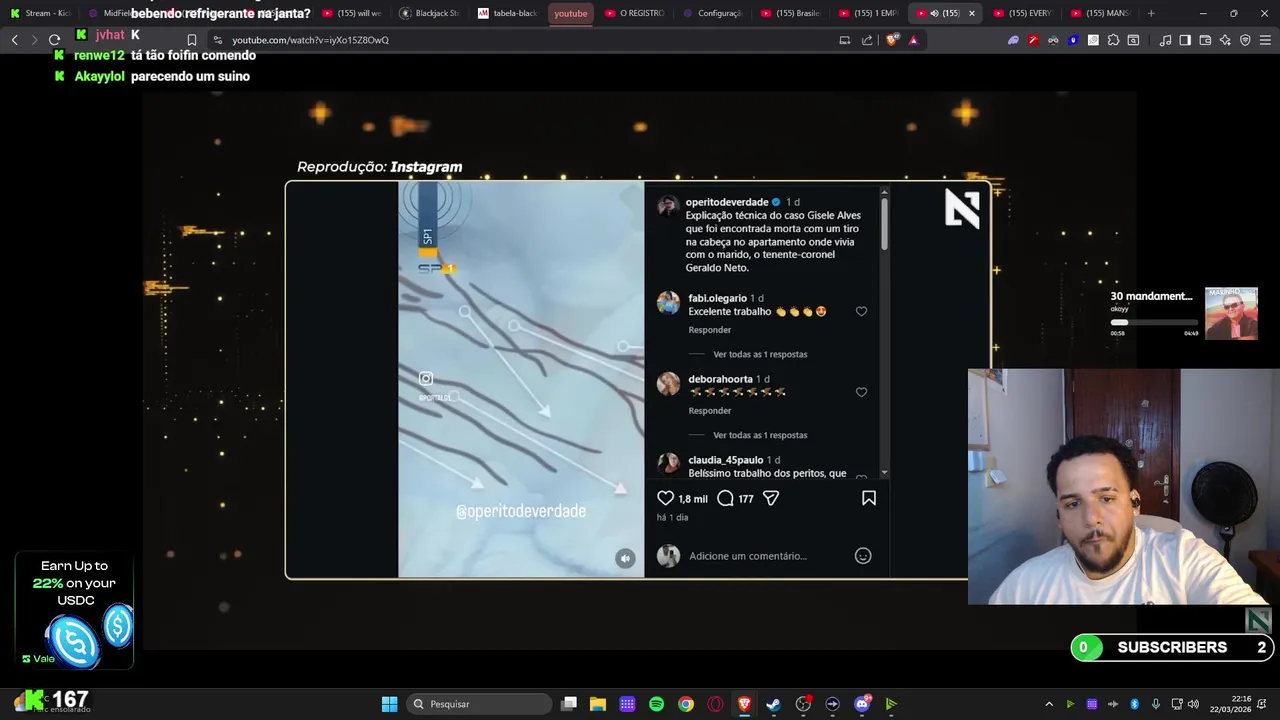Open the media control music-note icon
This screenshot has height=720, width=1280.
(x=1165, y=40)
